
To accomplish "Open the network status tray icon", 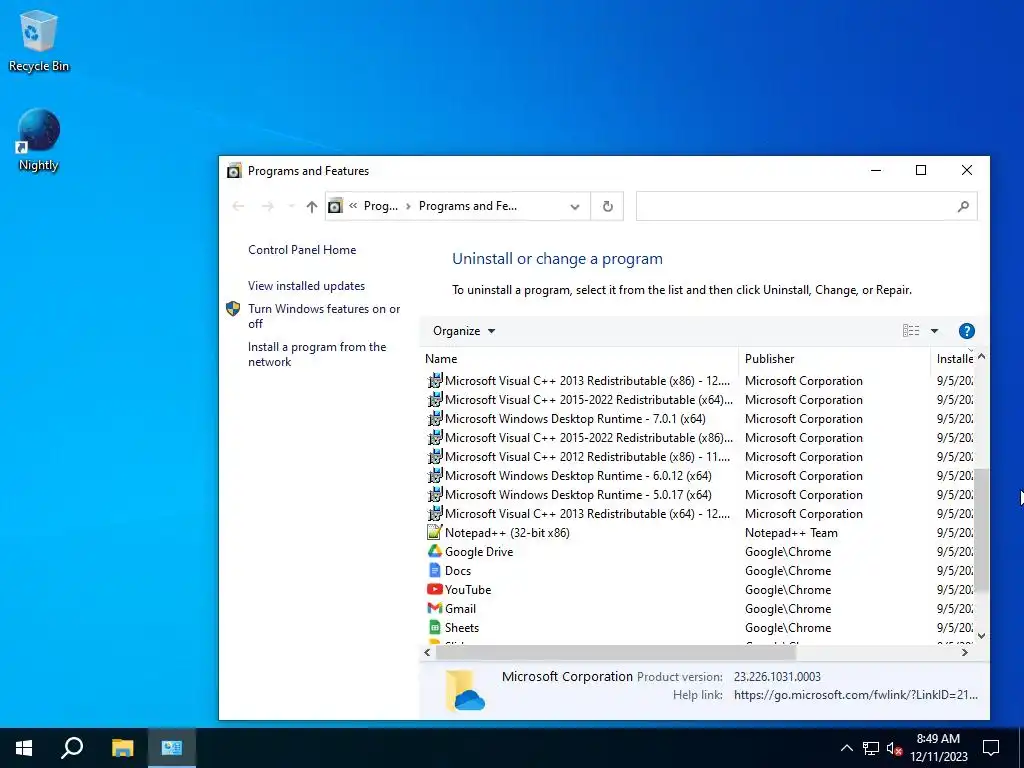I will pos(871,748).
